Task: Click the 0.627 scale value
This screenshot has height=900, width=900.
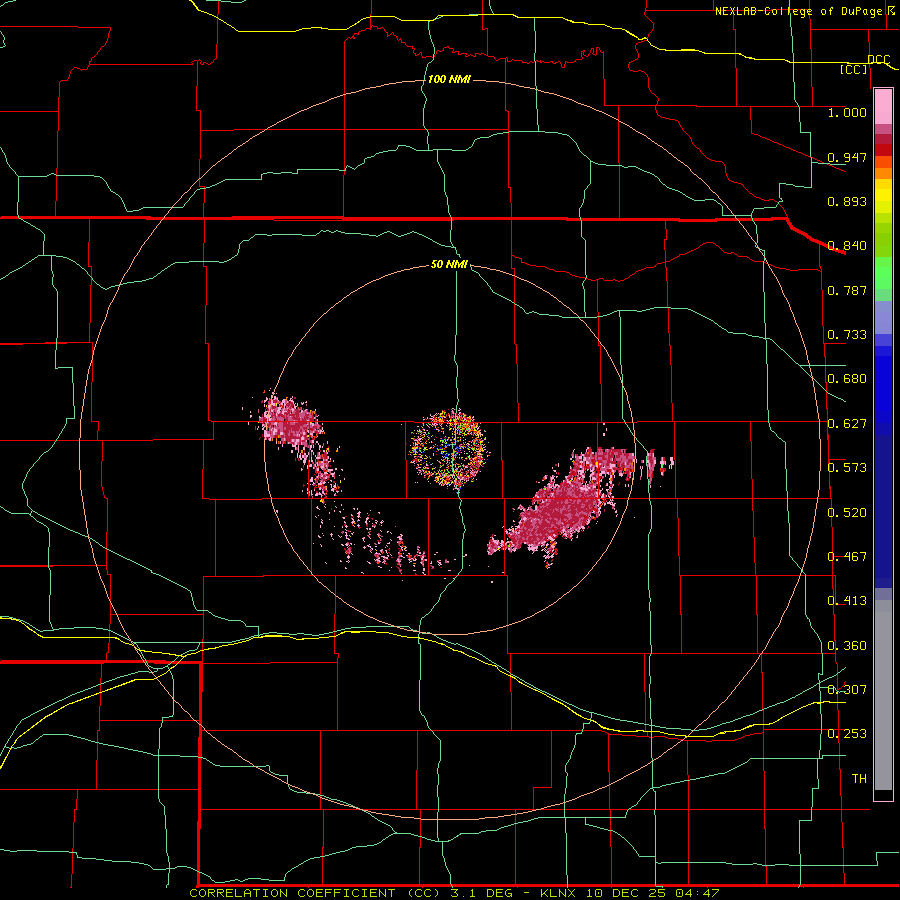Action: pyautogui.click(x=847, y=424)
